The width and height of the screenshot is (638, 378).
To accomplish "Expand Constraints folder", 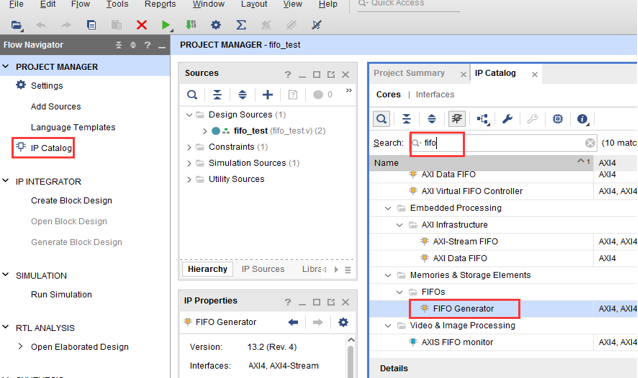I will tap(189, 147).
